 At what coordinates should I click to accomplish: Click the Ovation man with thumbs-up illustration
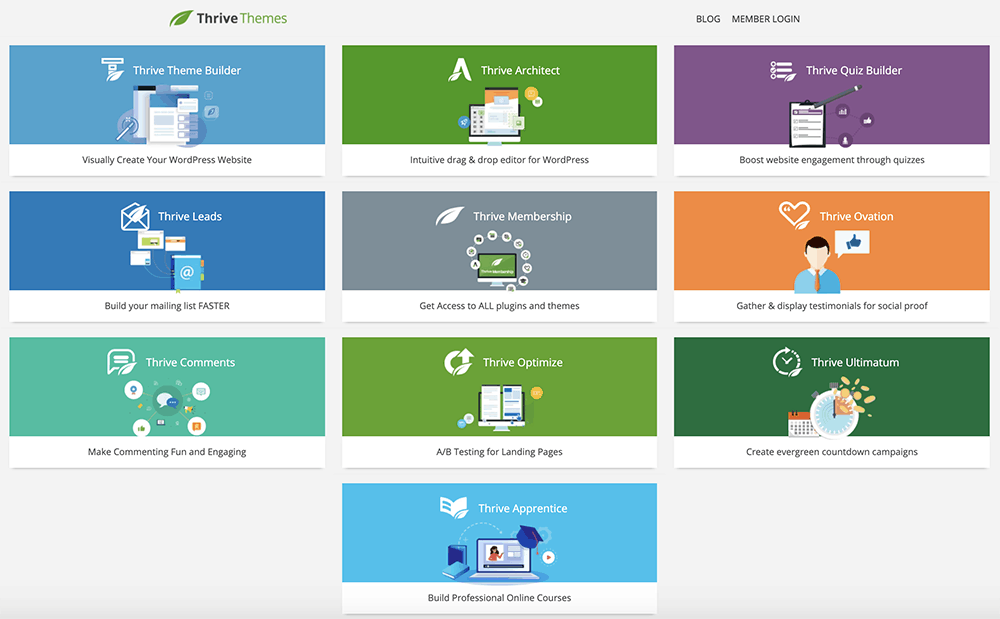pos(831,261)
